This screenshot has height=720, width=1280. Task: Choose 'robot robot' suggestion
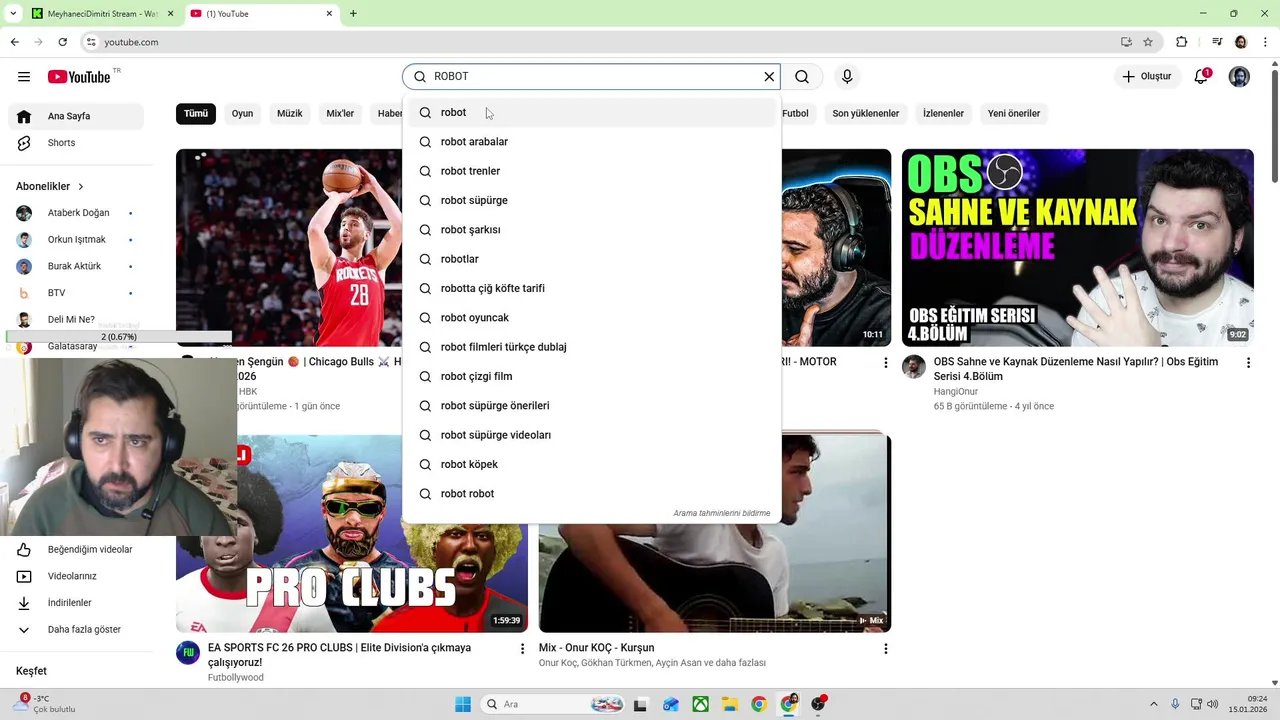pyautogui.click(x=591, y=494)
